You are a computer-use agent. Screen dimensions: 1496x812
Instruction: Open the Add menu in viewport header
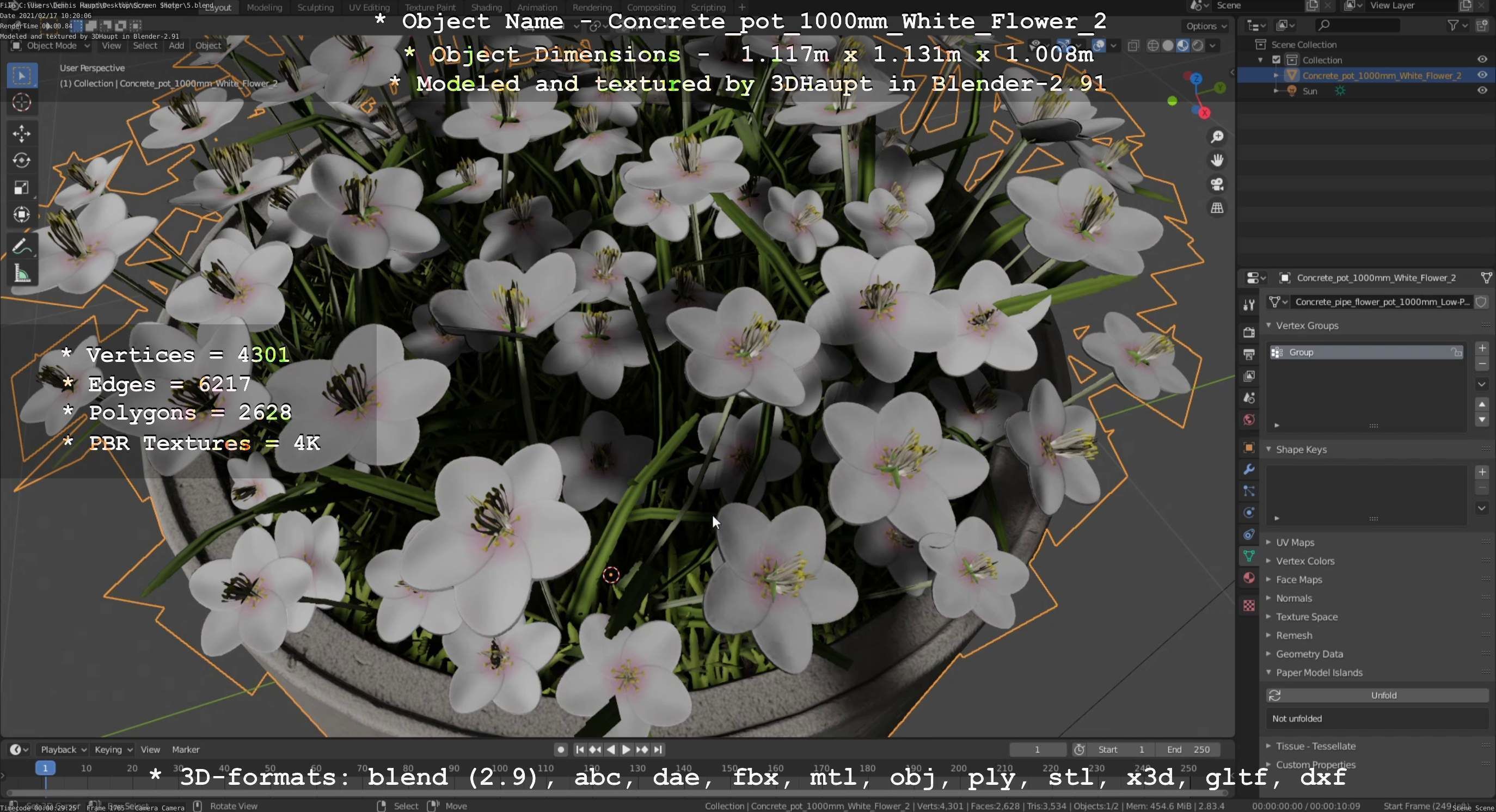(x=176, y=46)
